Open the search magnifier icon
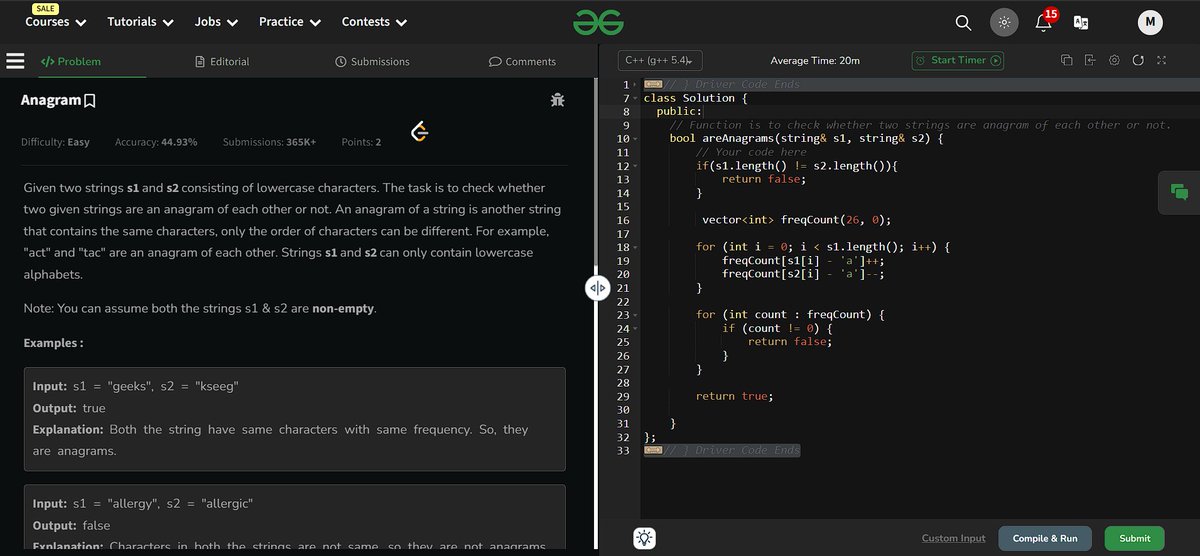Viewport: 1200px width, 556px height. (963, 22)
